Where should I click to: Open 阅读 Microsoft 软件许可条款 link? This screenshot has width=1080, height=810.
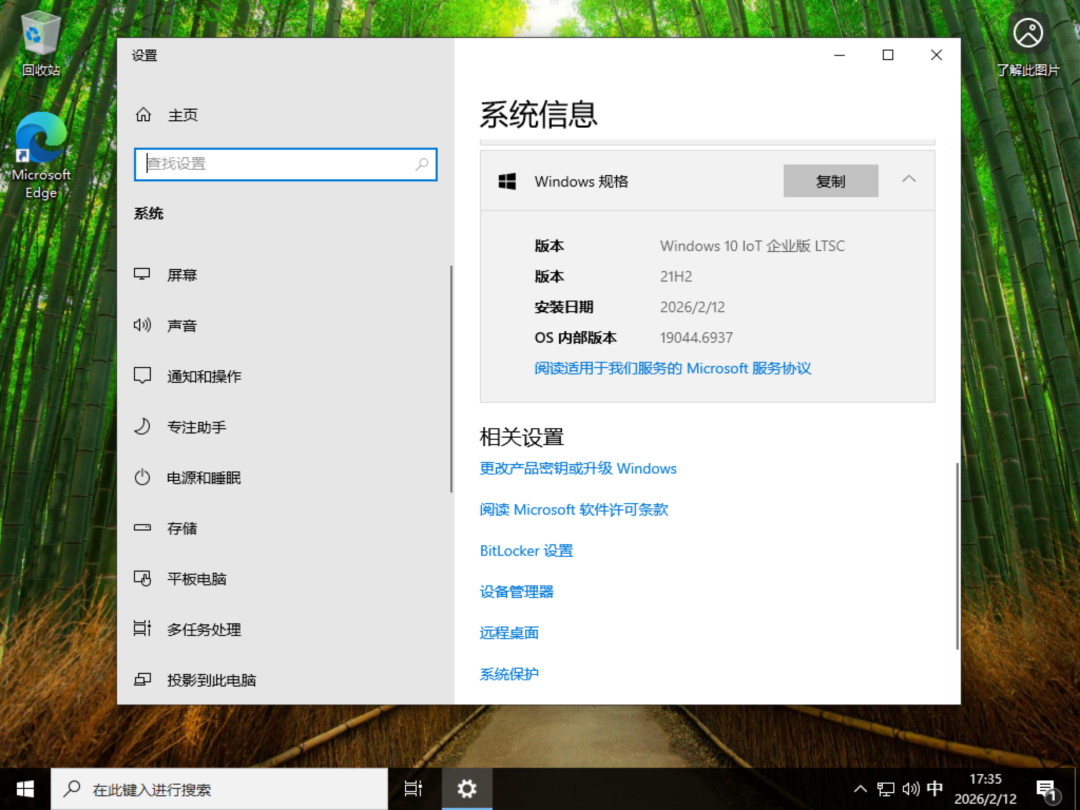pos(574,510)
